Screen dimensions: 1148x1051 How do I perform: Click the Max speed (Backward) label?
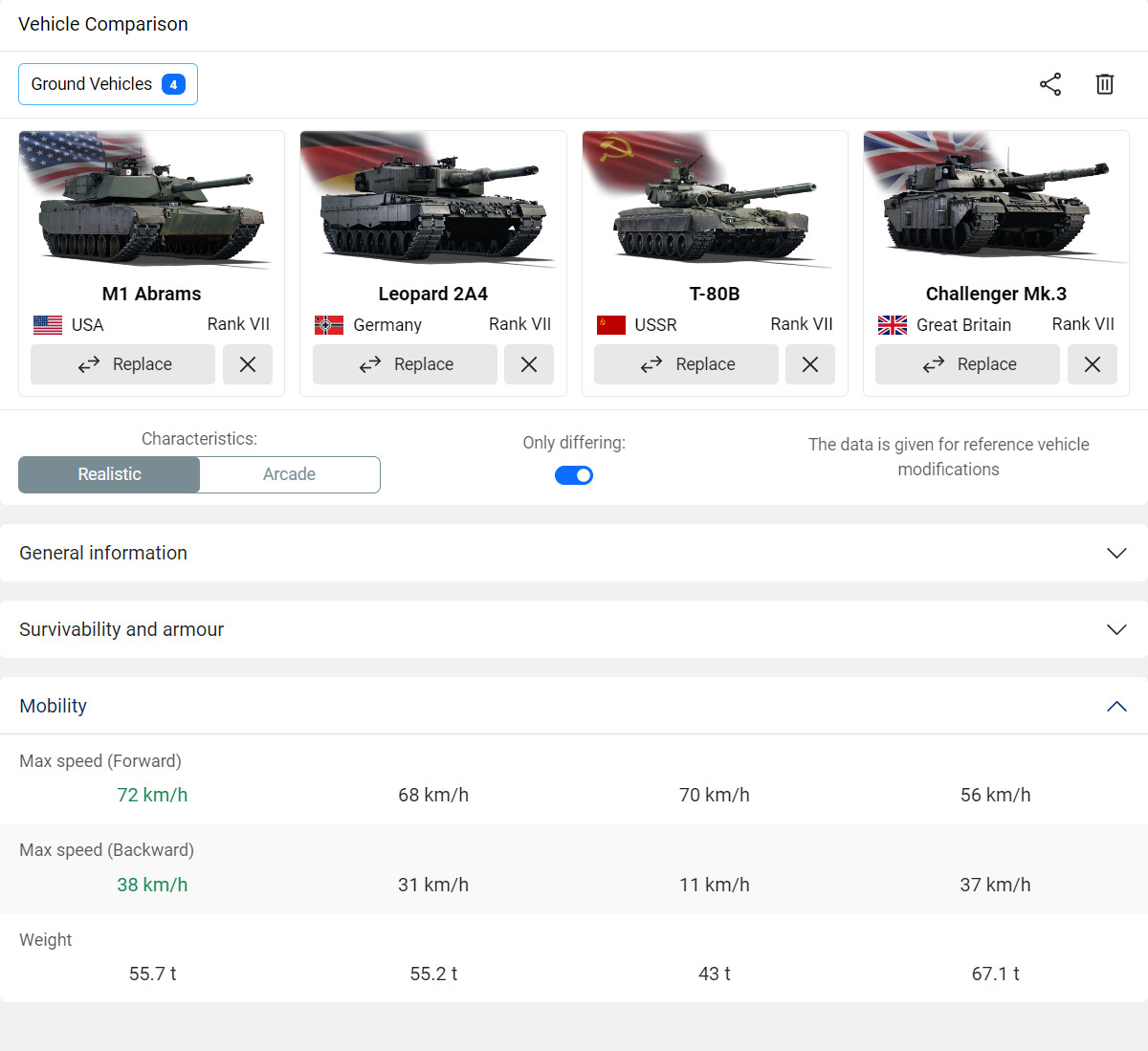point(106,850)
